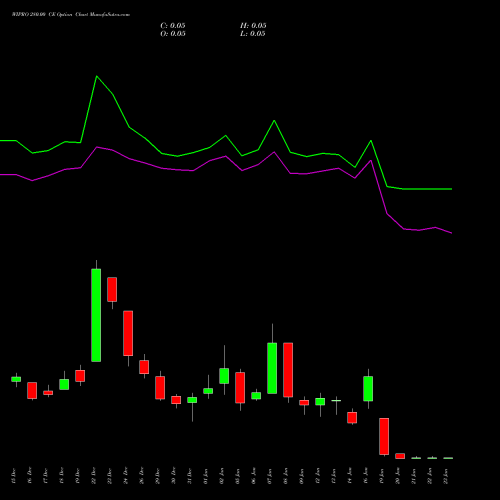
Task: Click the '06 Jan' date label
Action: click(x=254, y=476)
